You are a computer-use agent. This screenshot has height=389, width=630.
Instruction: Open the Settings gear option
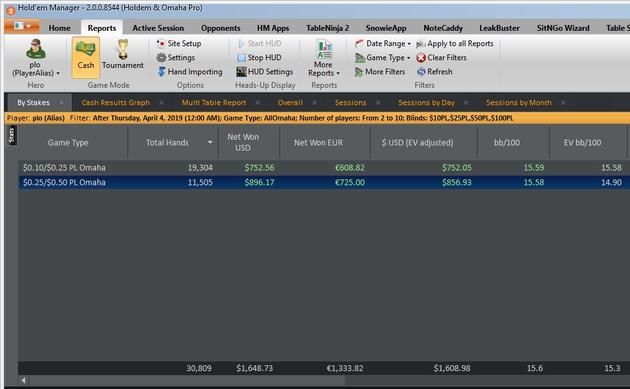(176, 57)
